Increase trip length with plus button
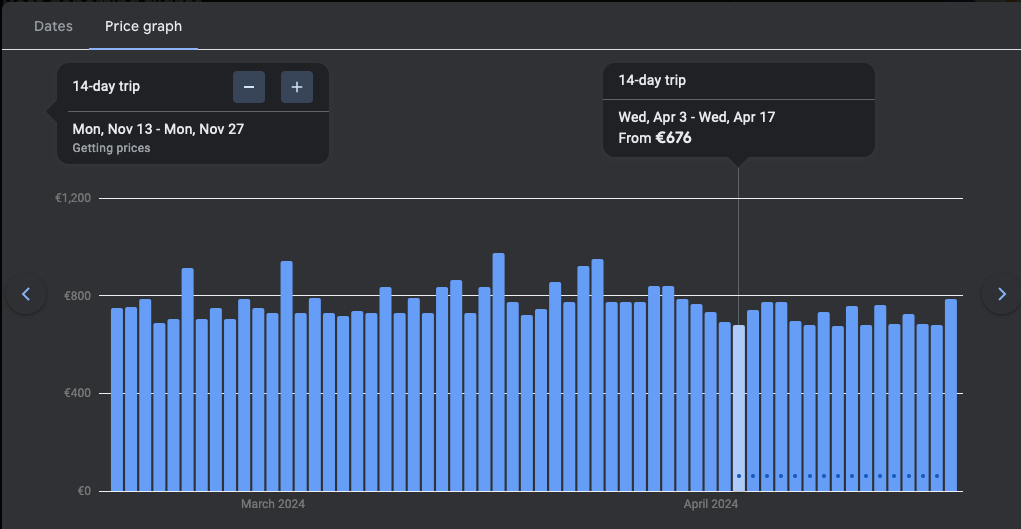The image size is (1021, 529). (x=297, y=87)
